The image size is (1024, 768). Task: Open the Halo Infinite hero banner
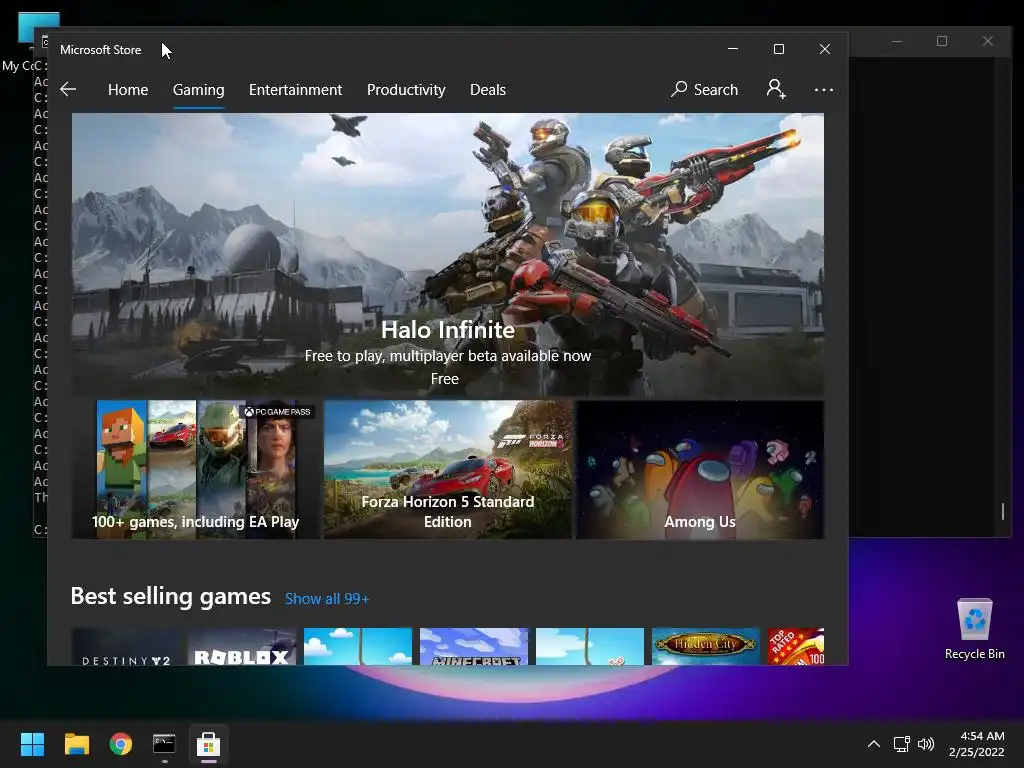[x=447, y=254]
